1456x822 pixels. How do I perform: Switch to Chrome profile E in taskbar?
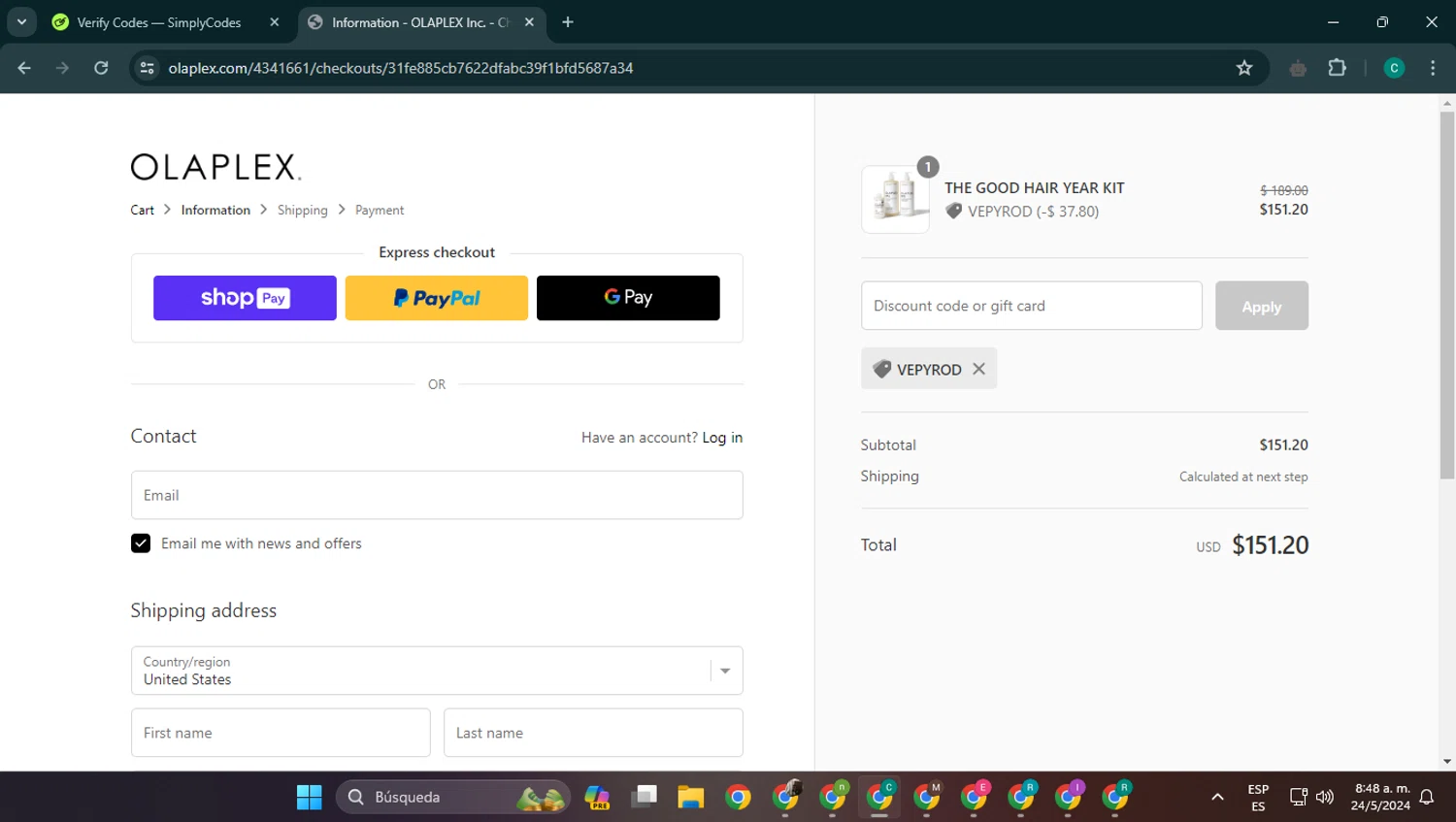click(974, 797)
